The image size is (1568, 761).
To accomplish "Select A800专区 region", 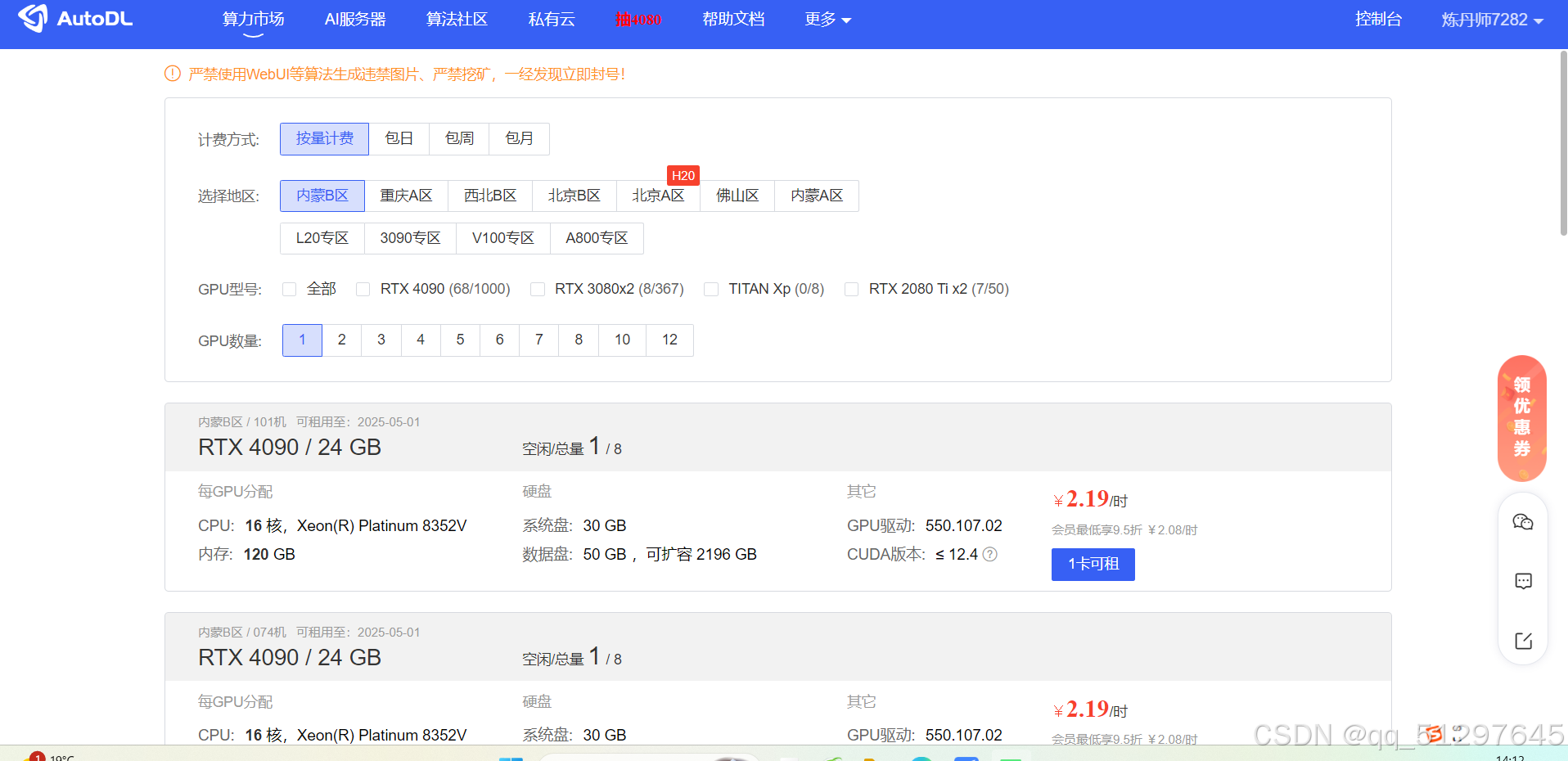I will pos(597,238).
